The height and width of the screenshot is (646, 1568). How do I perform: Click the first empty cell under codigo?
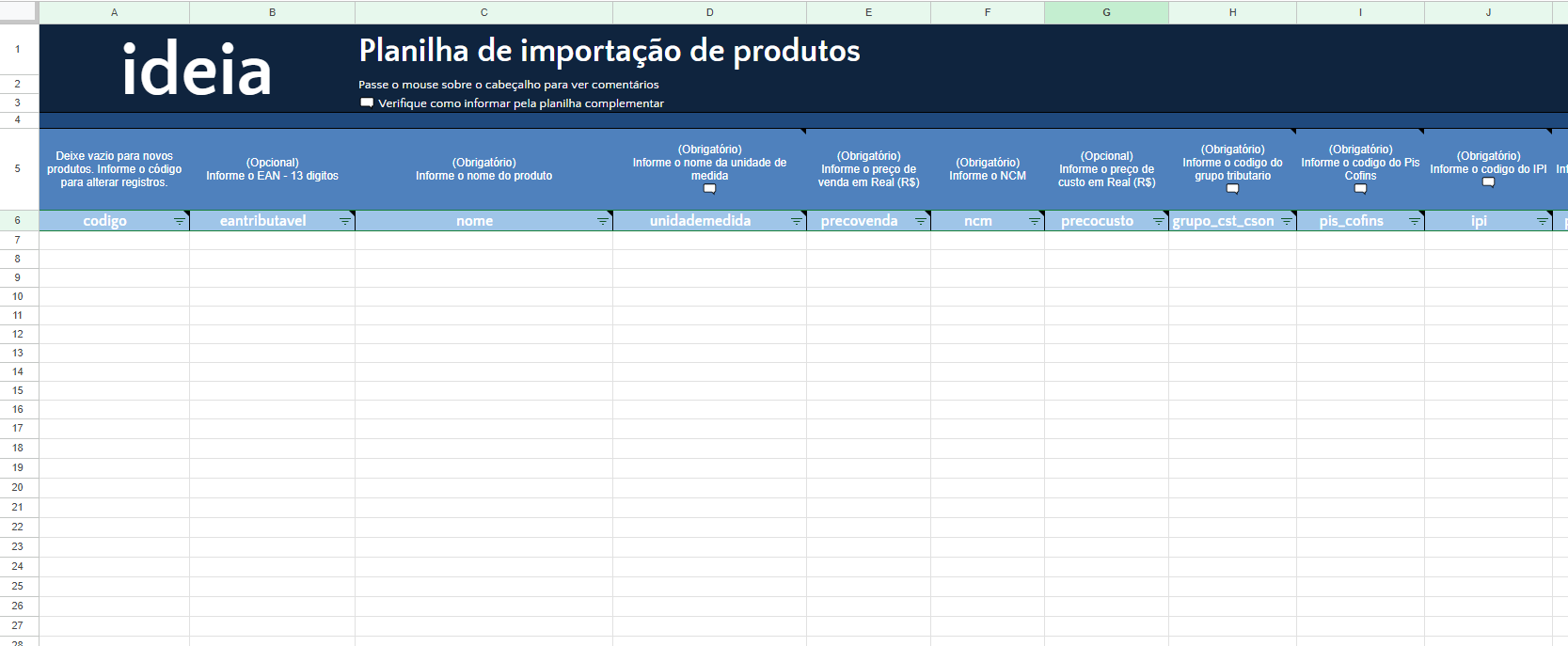[114, 240]
